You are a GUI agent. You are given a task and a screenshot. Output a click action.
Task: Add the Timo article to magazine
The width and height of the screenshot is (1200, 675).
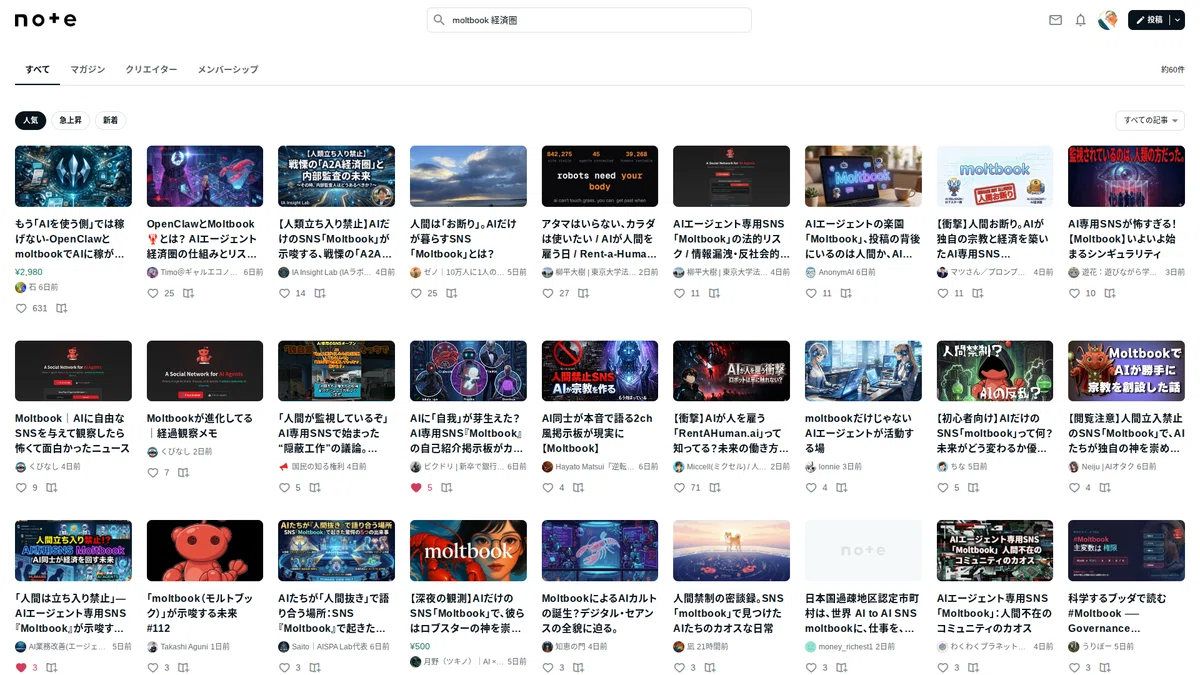coord(188,293)
